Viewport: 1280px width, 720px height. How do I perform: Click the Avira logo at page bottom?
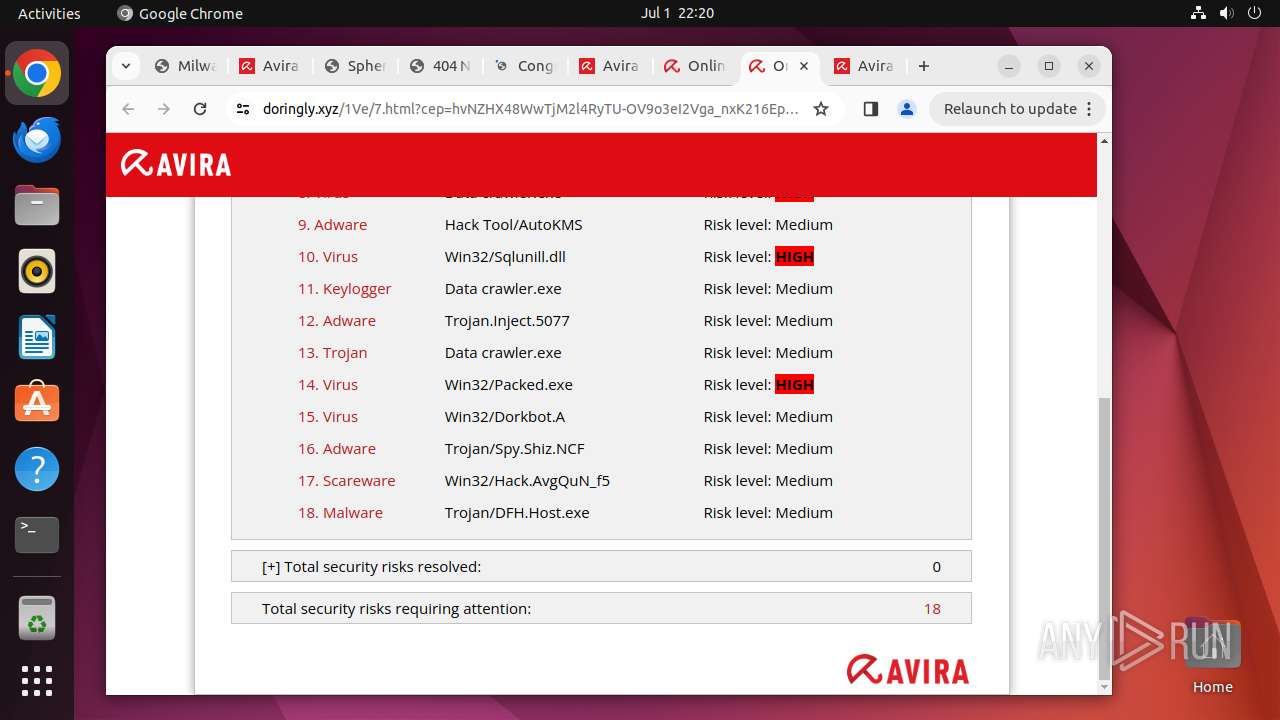[908, 670]
